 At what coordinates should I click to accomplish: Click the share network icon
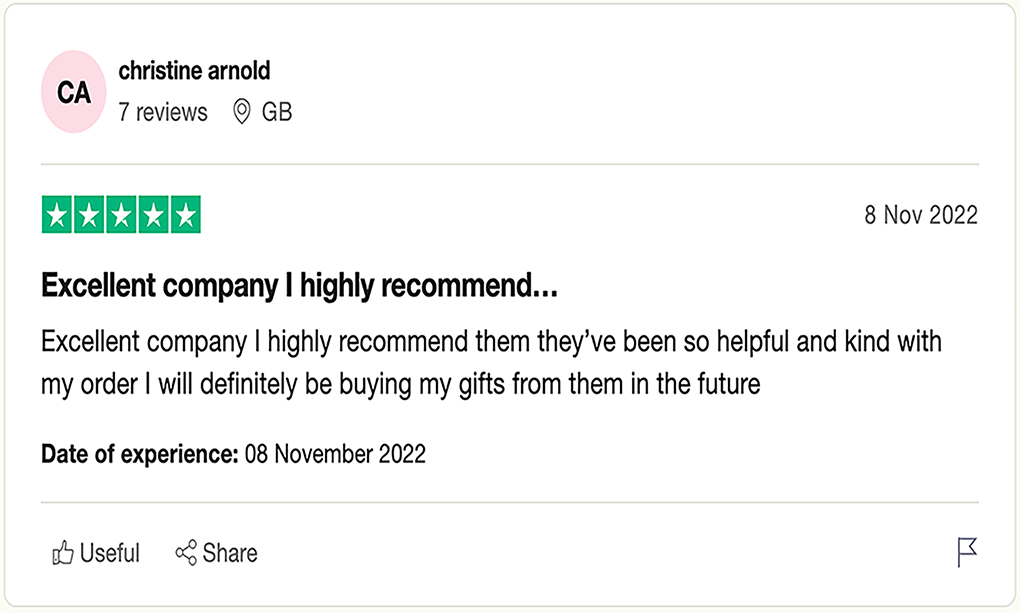pos(186,552)
